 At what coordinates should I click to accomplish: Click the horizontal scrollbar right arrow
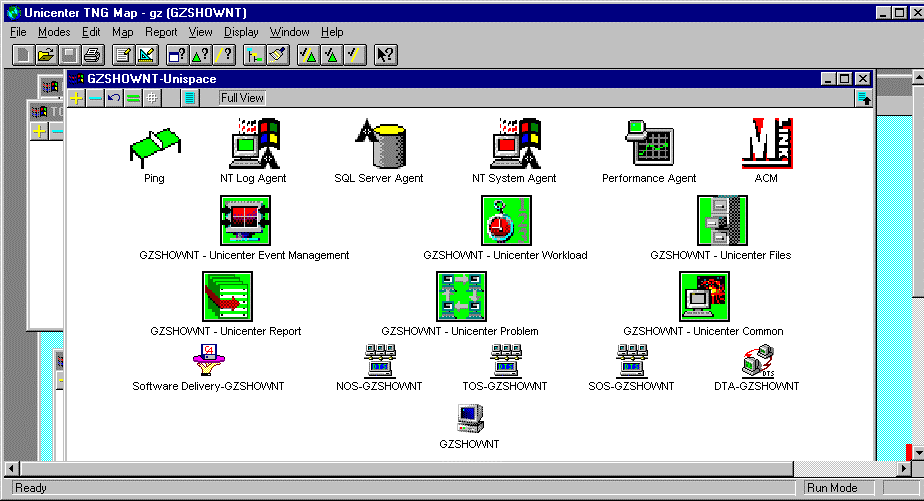click(x=904, y=469)
